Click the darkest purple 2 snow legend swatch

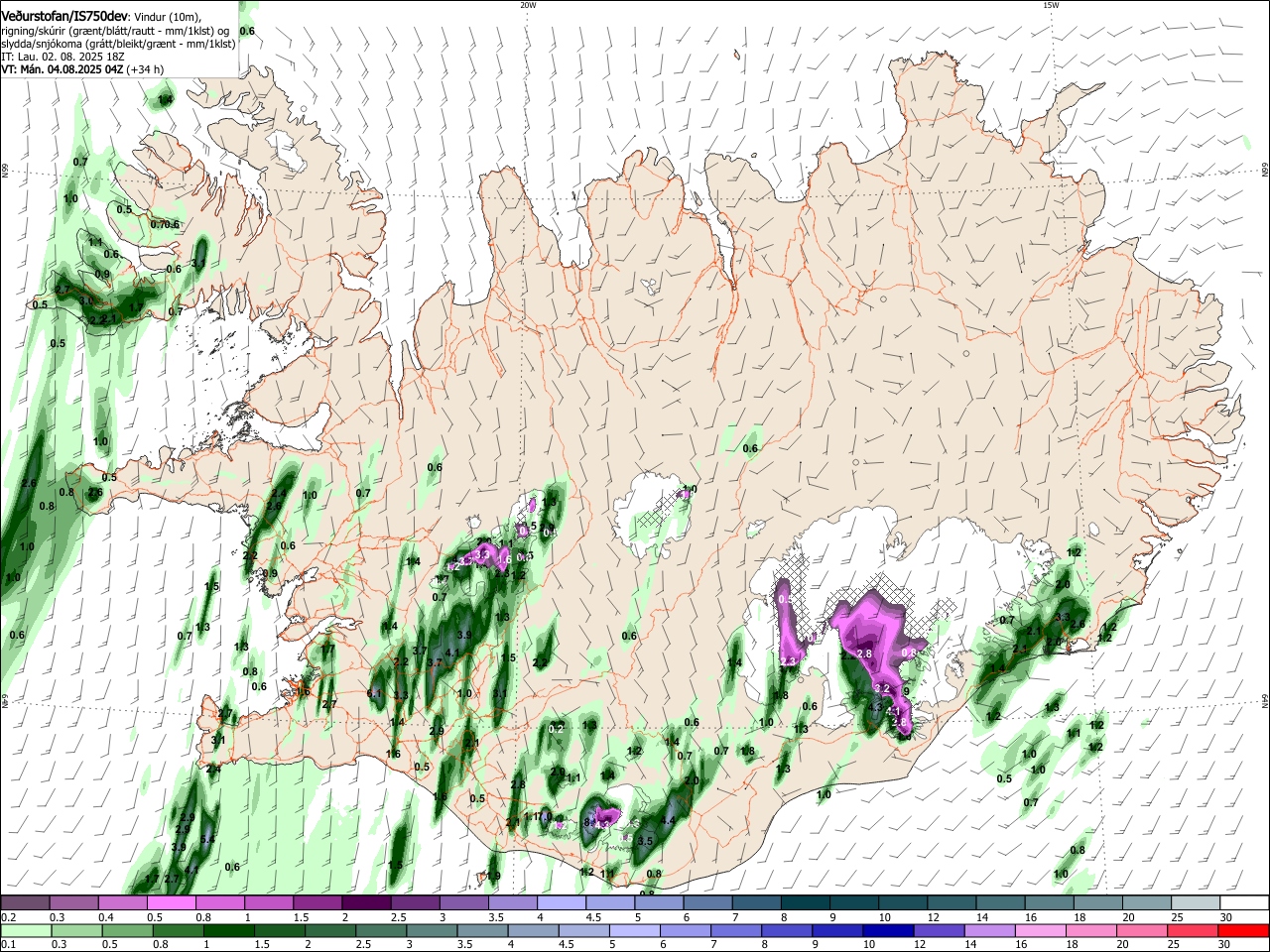(x=365, y=903)
